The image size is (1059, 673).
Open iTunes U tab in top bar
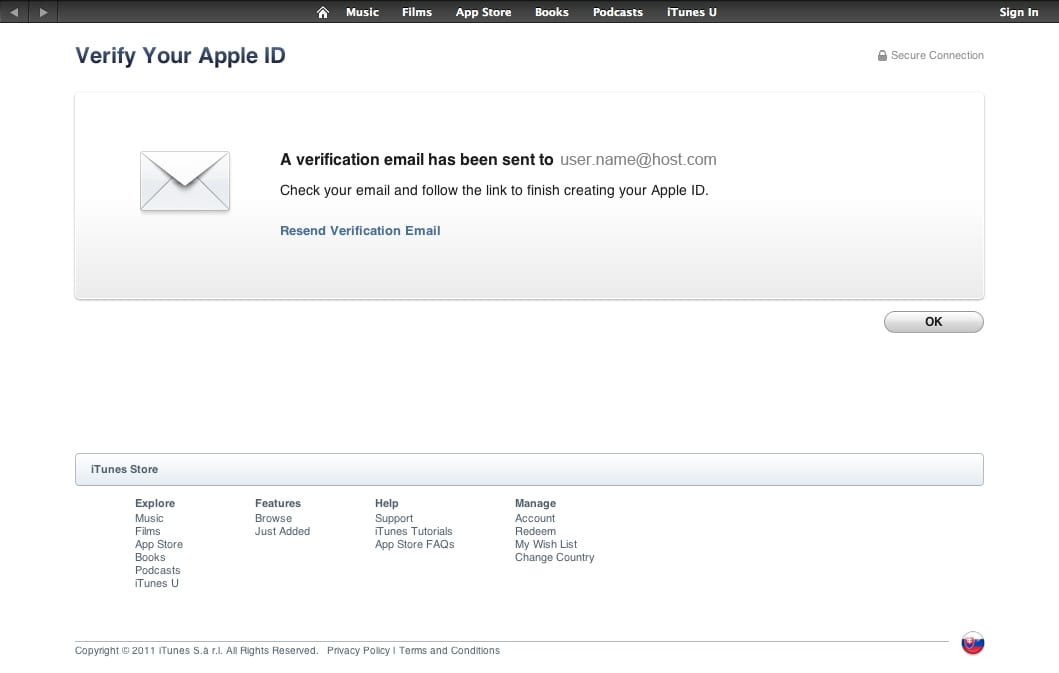click(692, 12)
